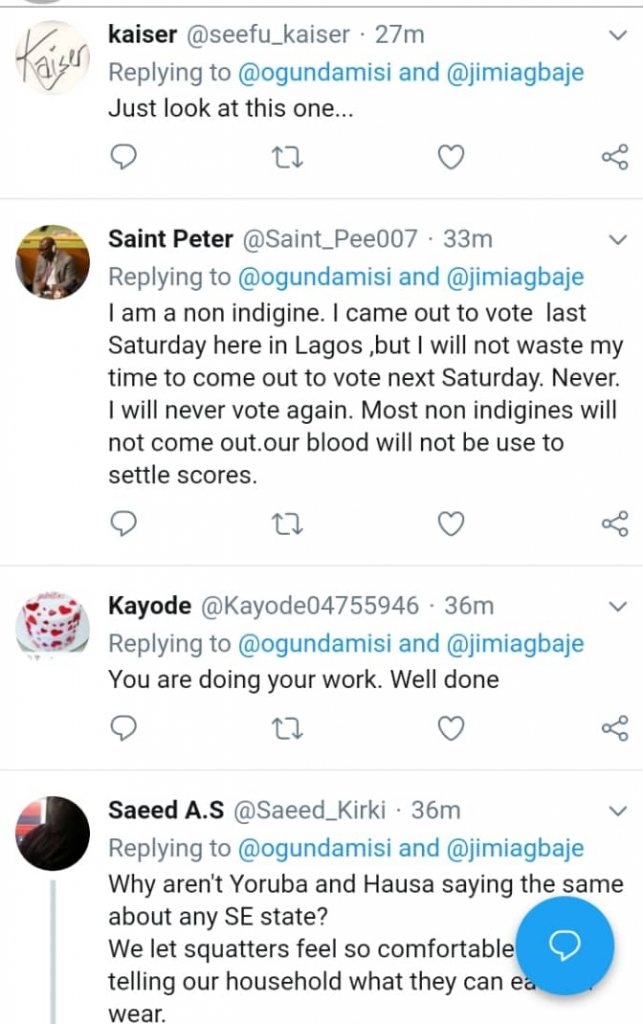
Task: Retweet Saint Peter's tweet
Action: (288, 523)
